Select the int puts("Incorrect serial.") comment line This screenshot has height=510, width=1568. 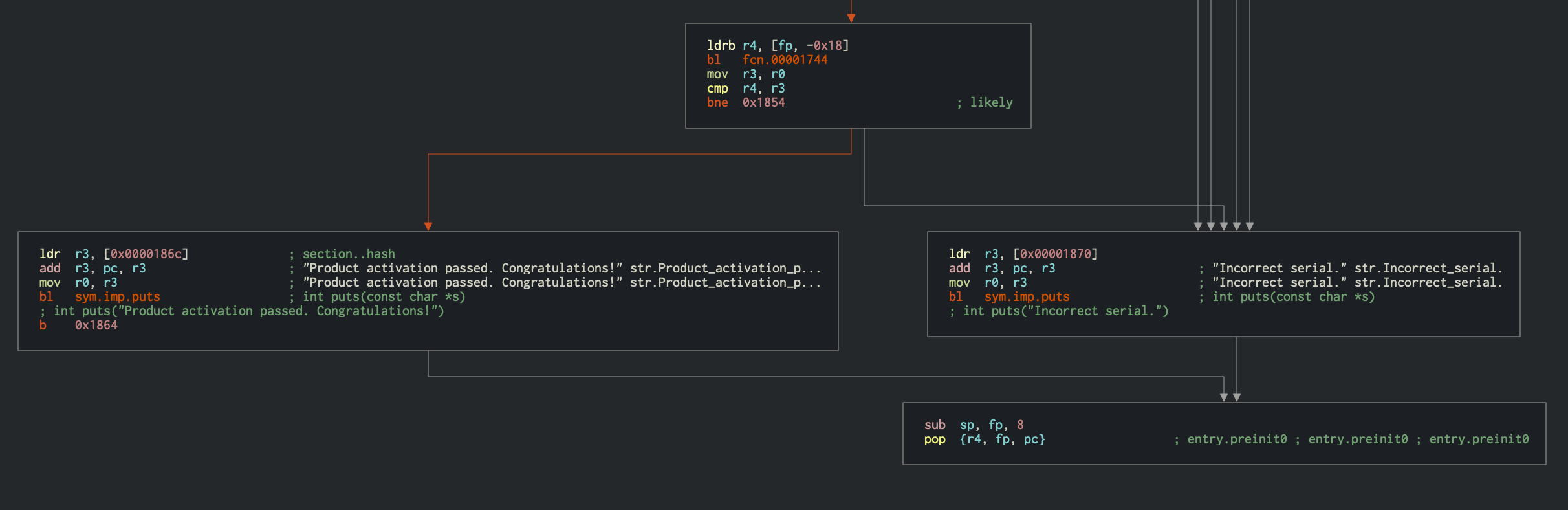(1058, 311)
